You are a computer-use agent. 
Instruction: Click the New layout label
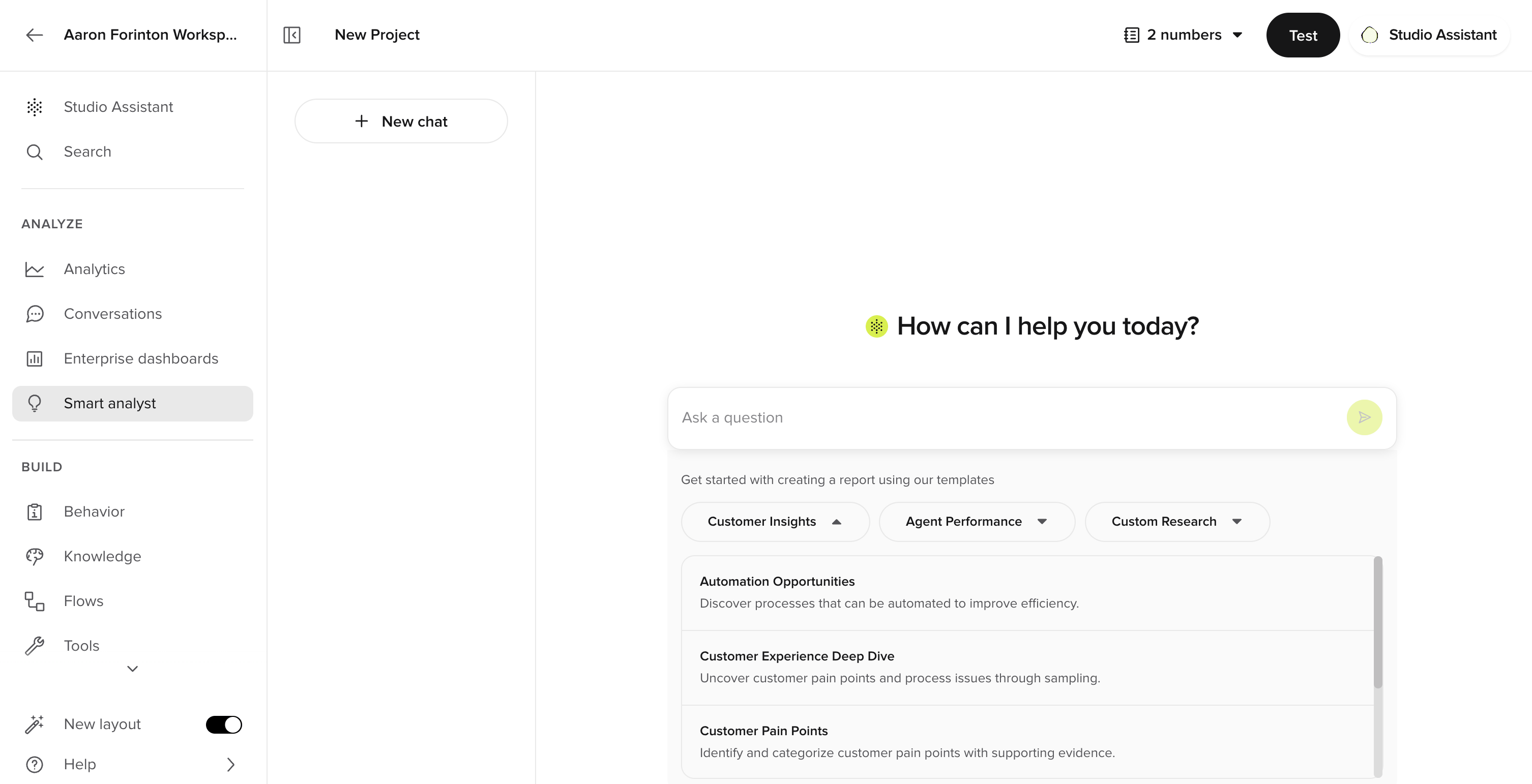pyautogui.click(x=102, y=725)
